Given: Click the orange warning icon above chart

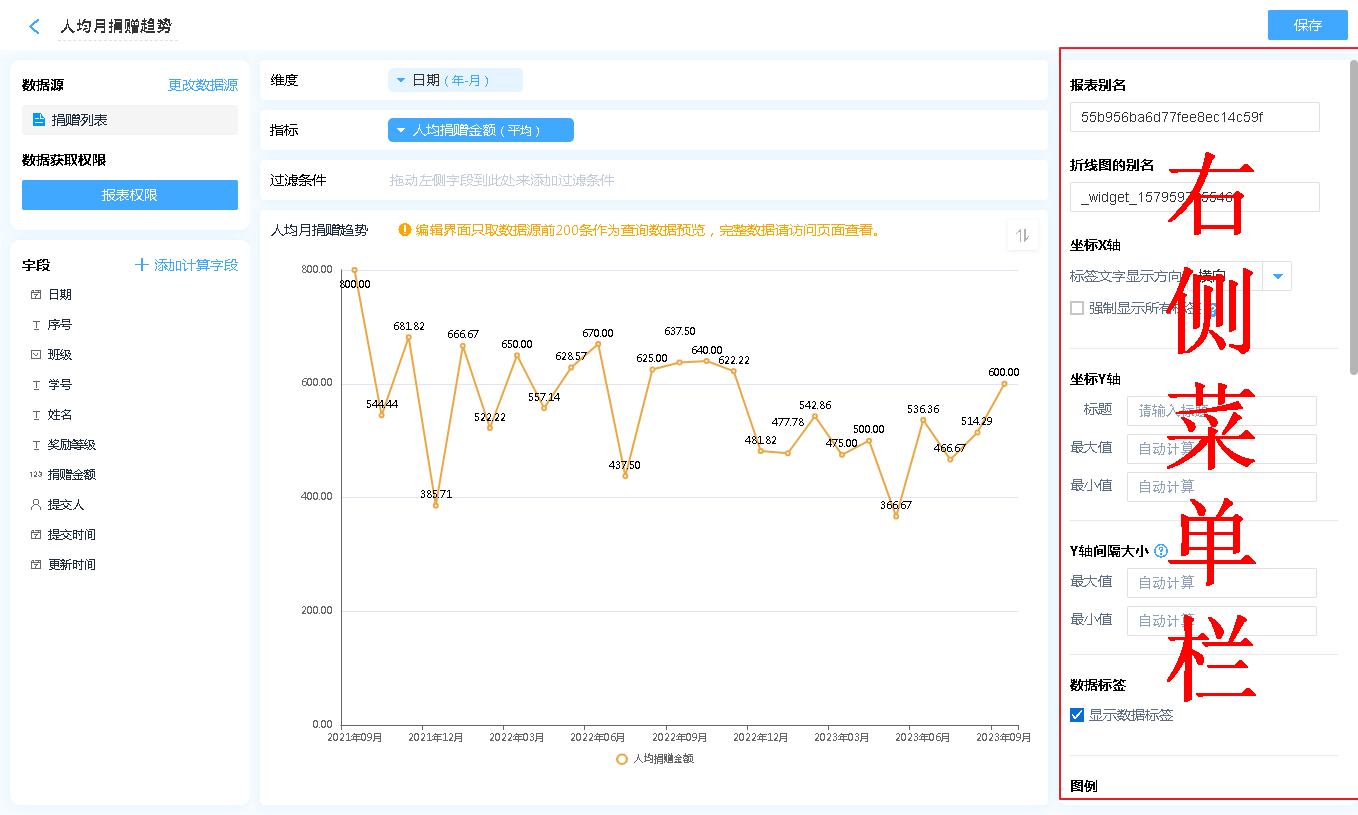Looking at the screenshot, I should [405, 230].
